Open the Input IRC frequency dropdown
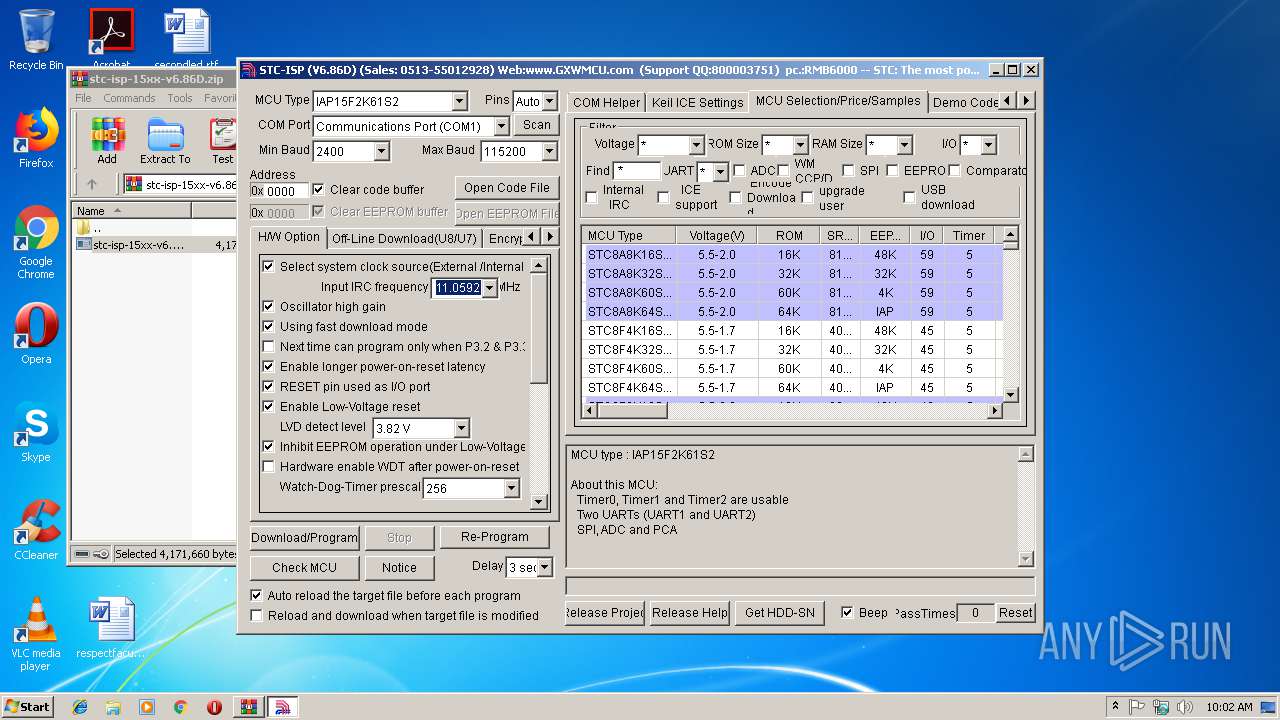 point(490,288)
